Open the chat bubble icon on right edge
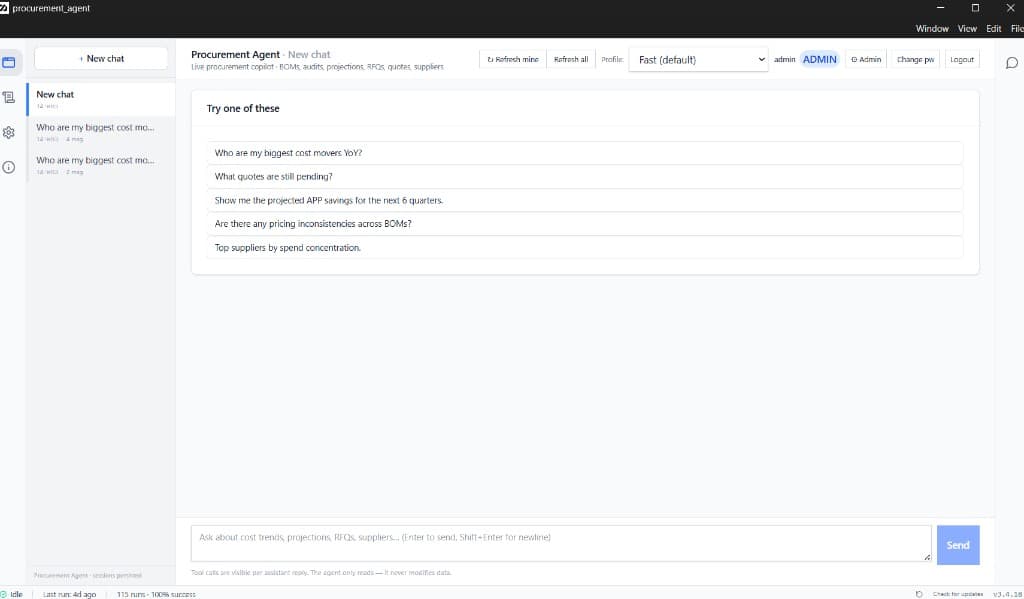 1012,63
